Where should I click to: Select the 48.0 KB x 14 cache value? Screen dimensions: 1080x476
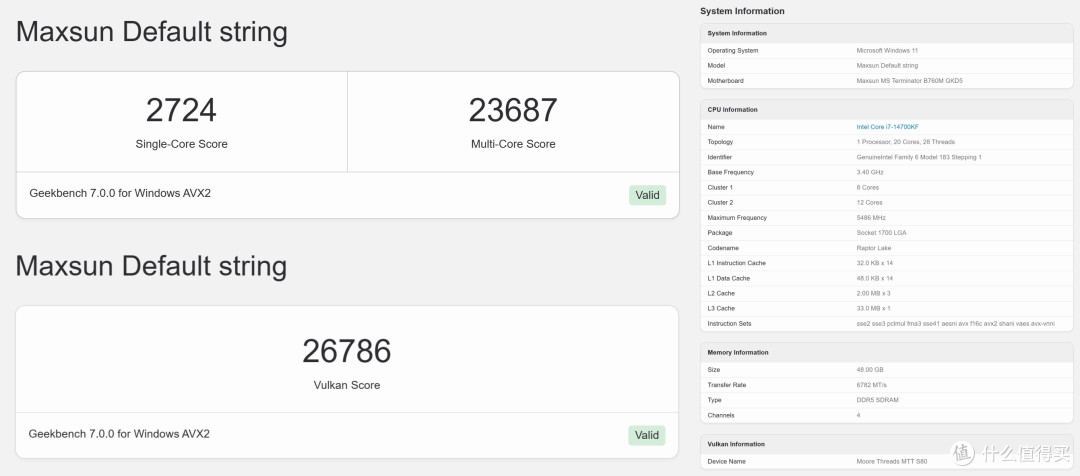click(x=875, y=278)
